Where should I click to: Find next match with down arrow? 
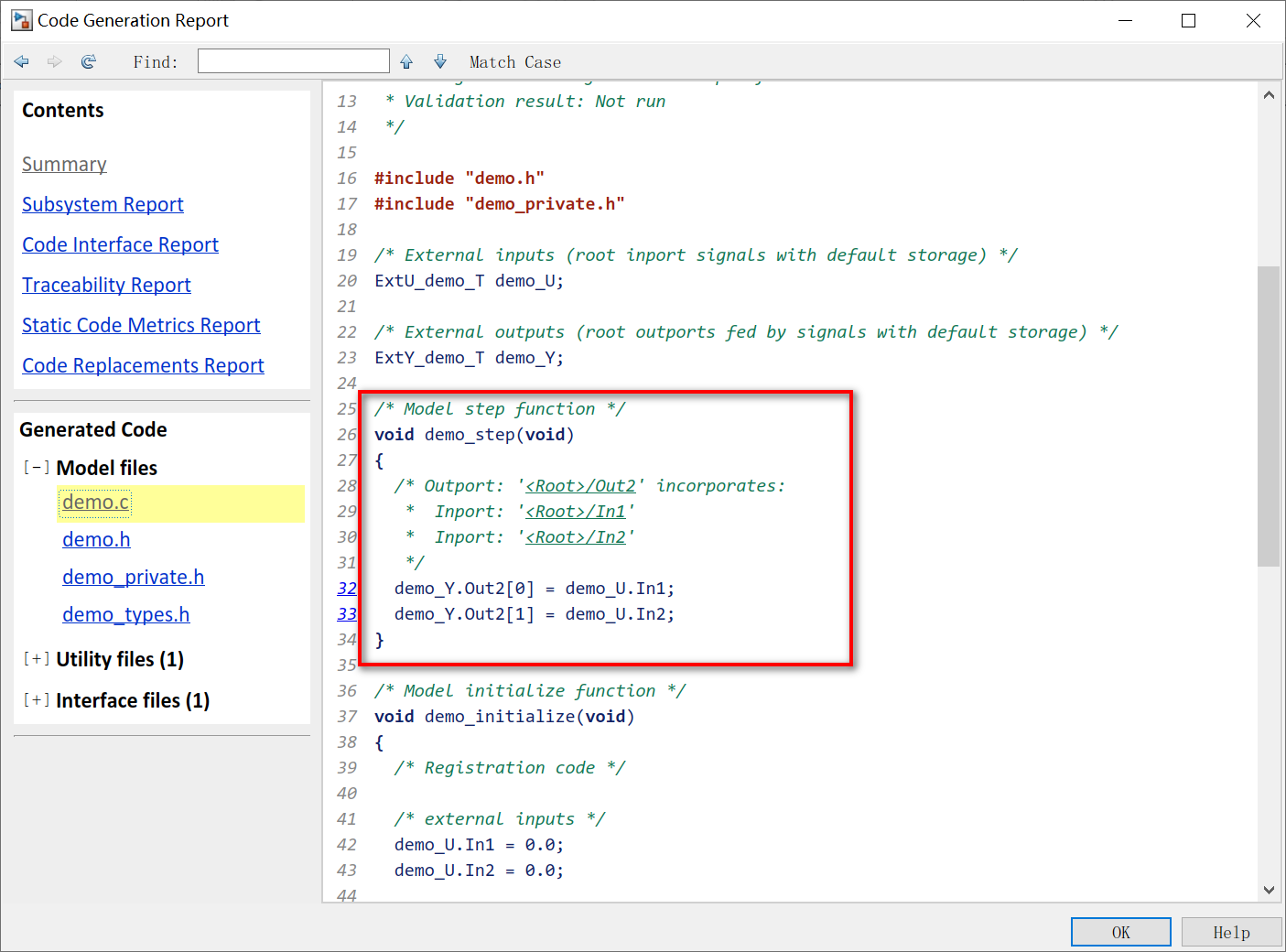pyautogui.click(x=440, y=61)
